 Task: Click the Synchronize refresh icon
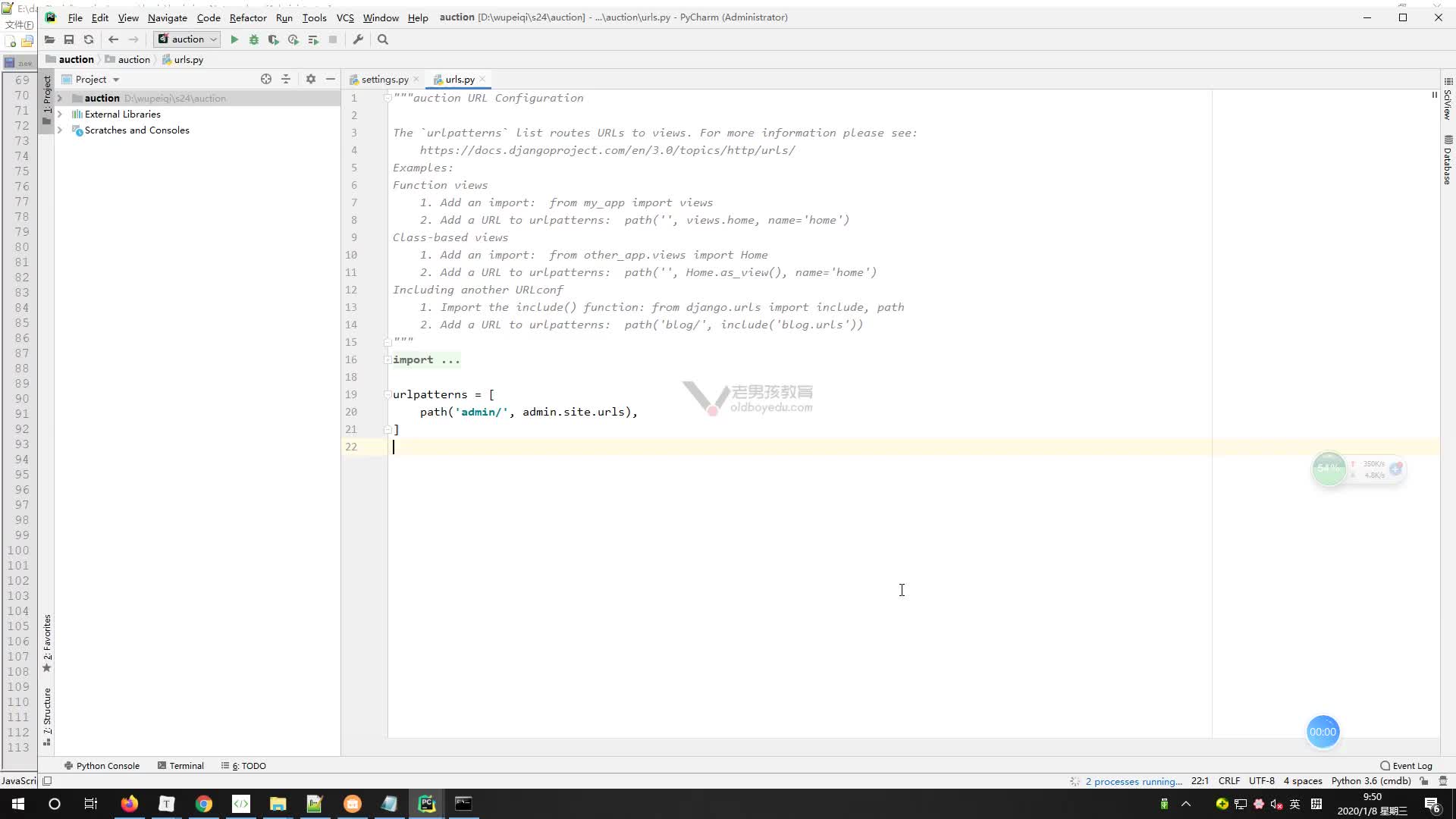point(89,39)
